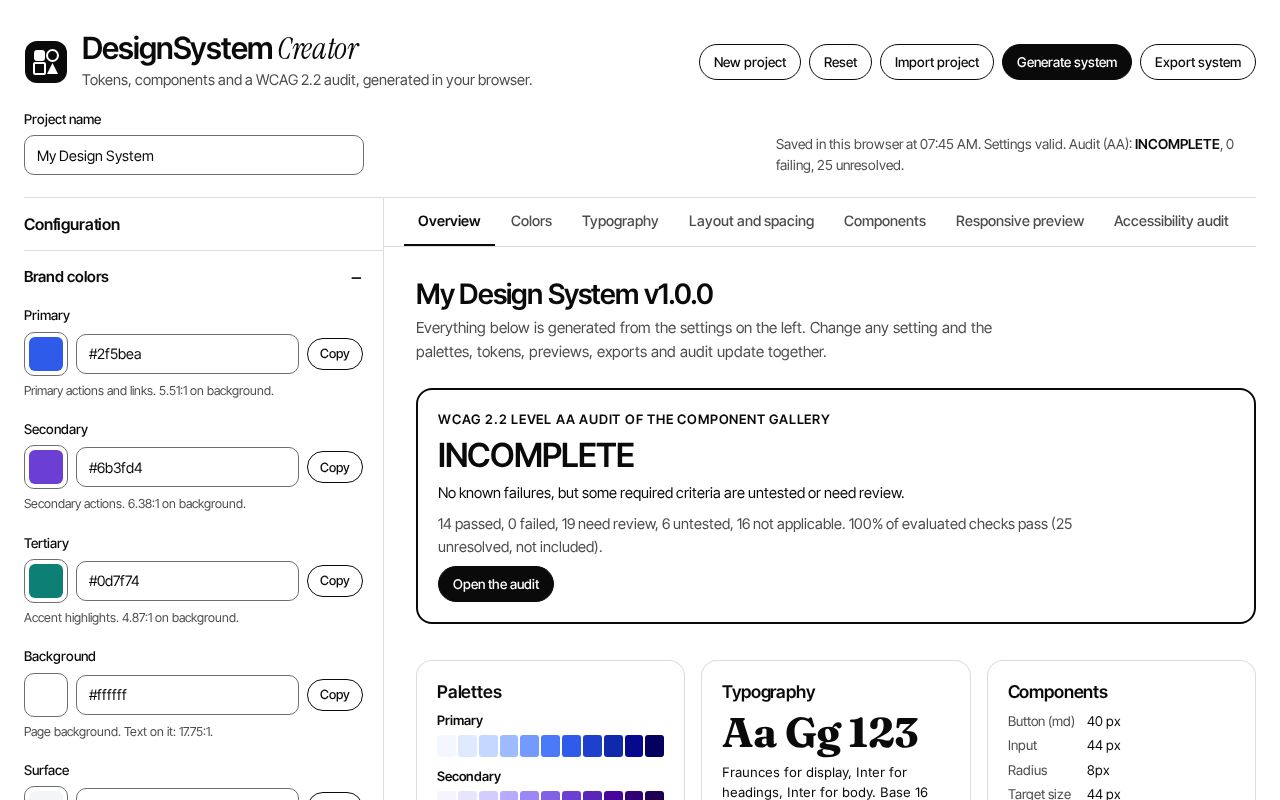Click the 'Saved in this browser' status text
This screenshot has height=800, width=1280.
point(1005,154)
